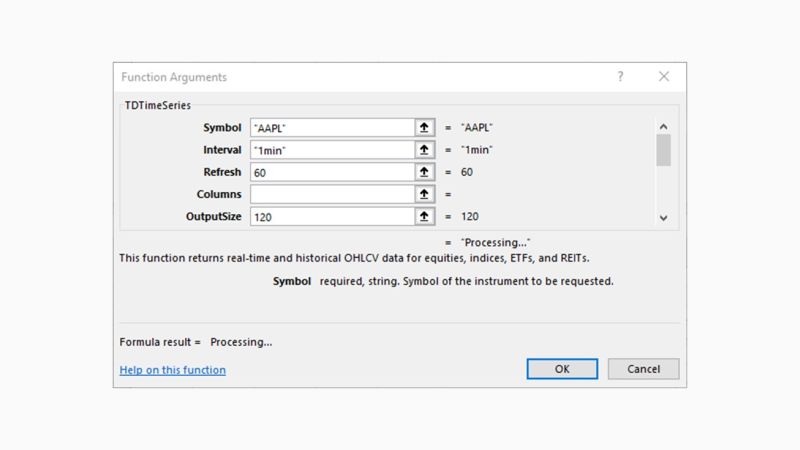Focus the Refresh input field
This screenshot has width=800, height=450.
point(332,172)
